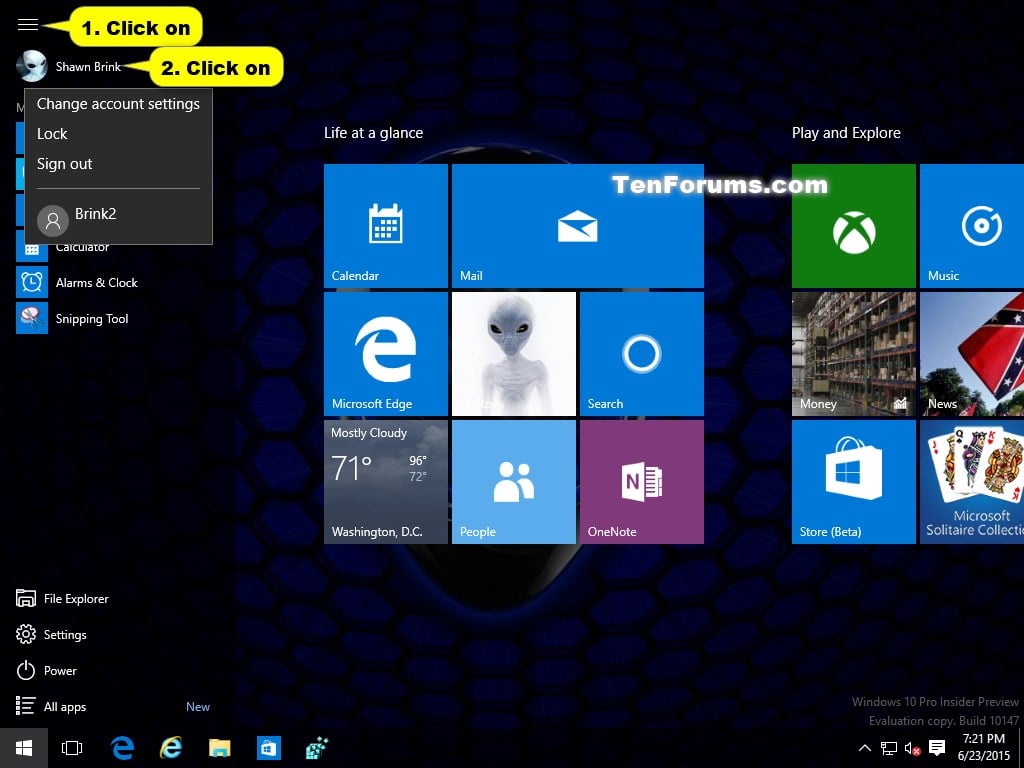Show All apps list
The image size is (1024, 768).
(51, 706)
